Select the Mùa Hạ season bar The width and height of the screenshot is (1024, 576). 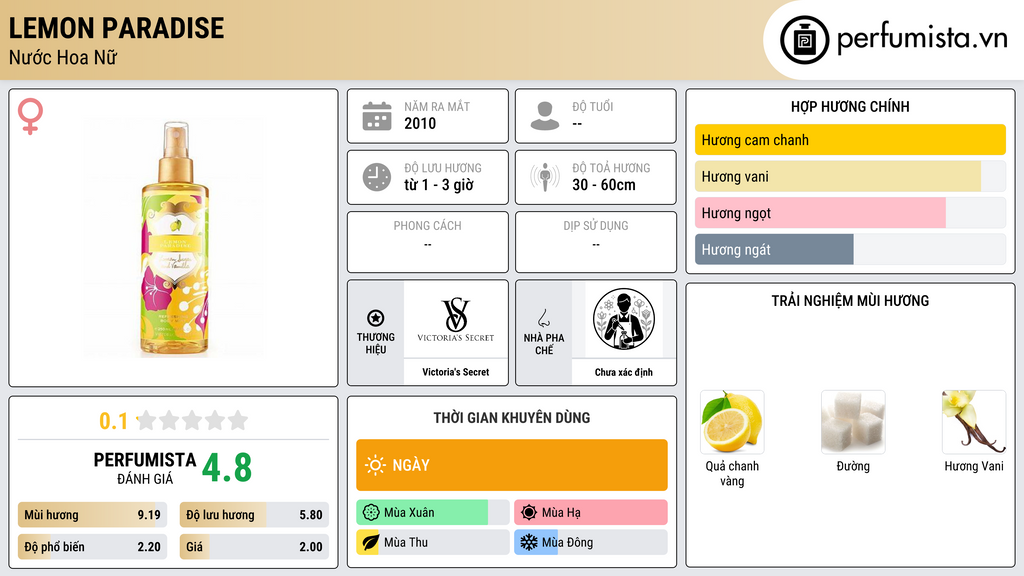[x=591, y=513]
